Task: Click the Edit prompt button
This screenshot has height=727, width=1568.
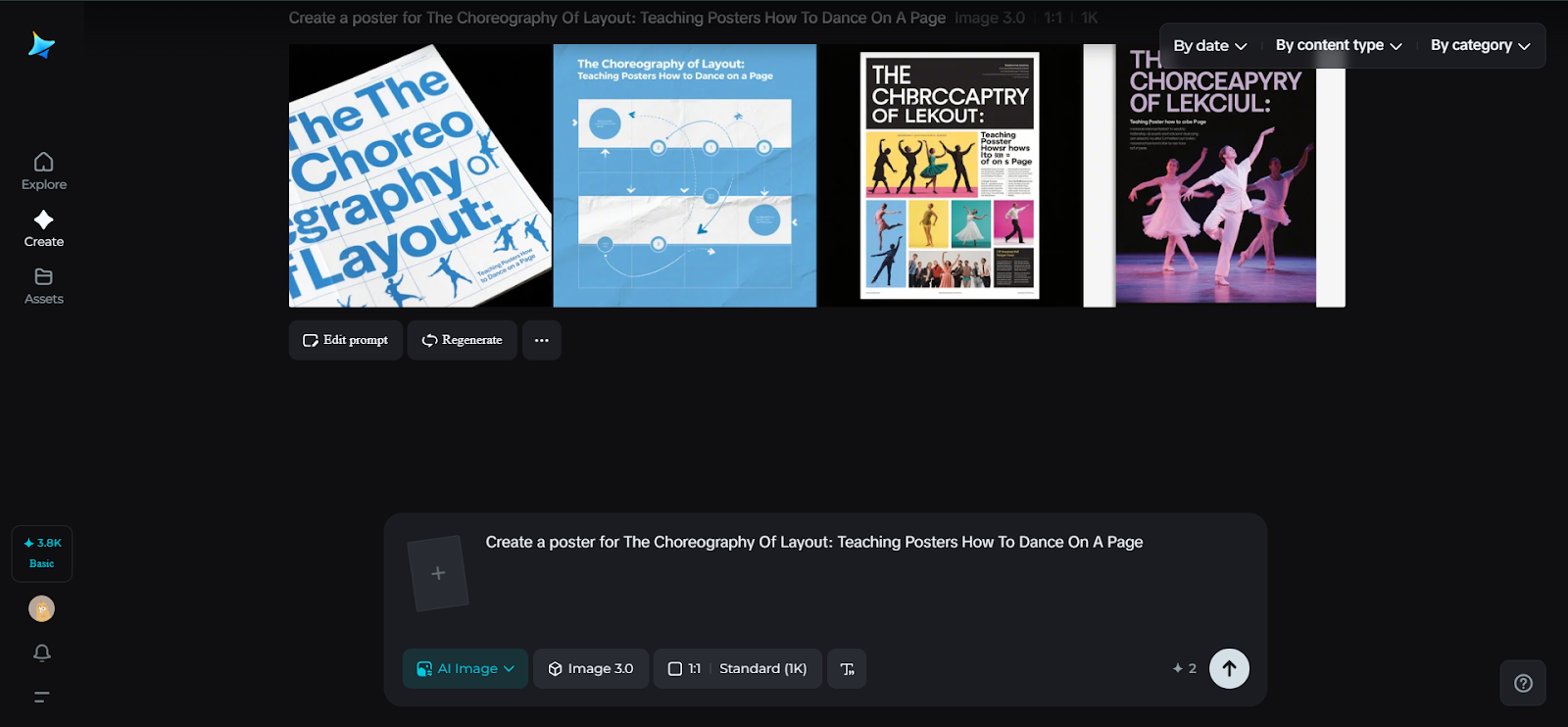Action: click(346, 340)
